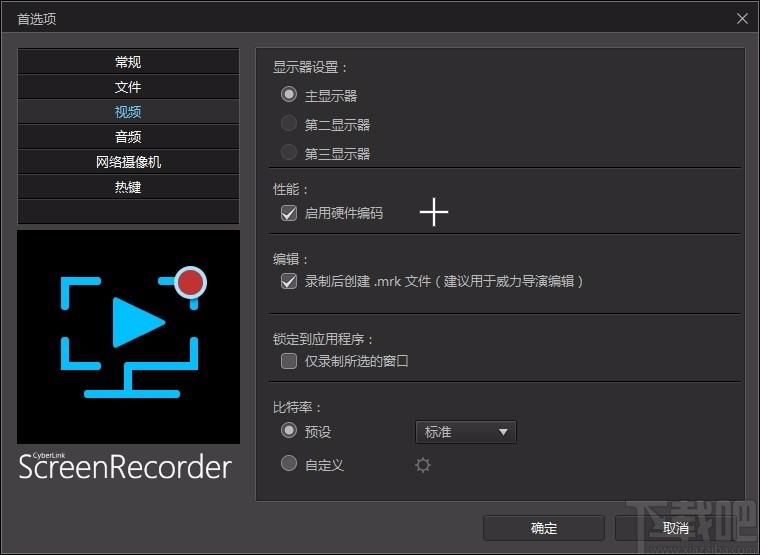Select 主显示器 radio option
Image resolution: width=760 pixels, height=555 pixels.
[x=289, y=95]
